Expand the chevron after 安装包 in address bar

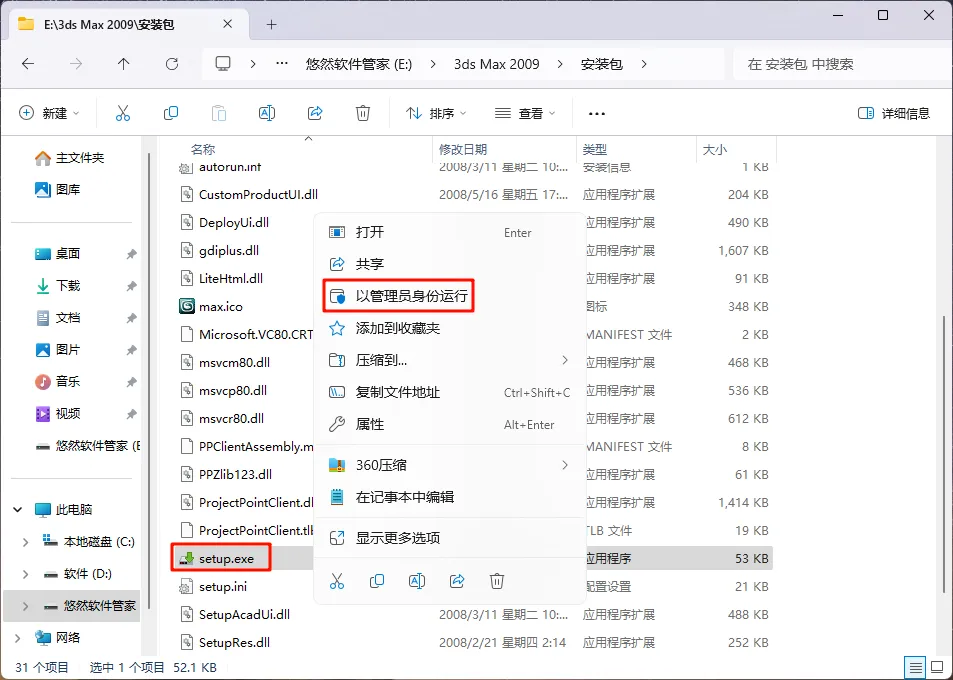[x=644, y=64]
